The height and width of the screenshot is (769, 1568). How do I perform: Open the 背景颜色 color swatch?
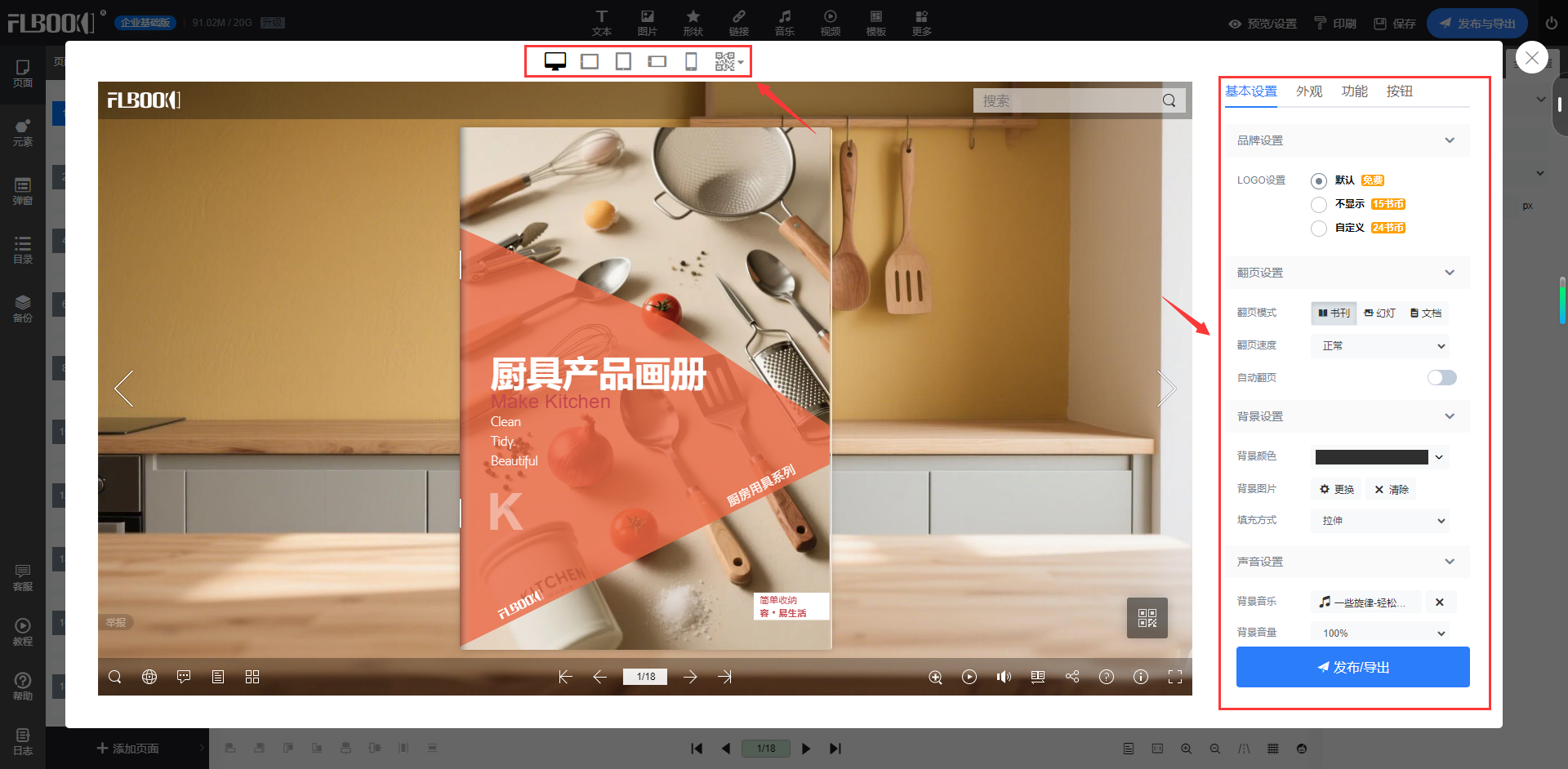point(1372,457)
